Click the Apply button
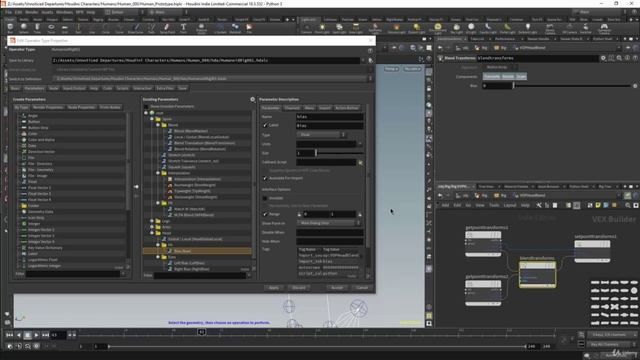This screenshot has width=640, height=360. click(x=273, y=288)
